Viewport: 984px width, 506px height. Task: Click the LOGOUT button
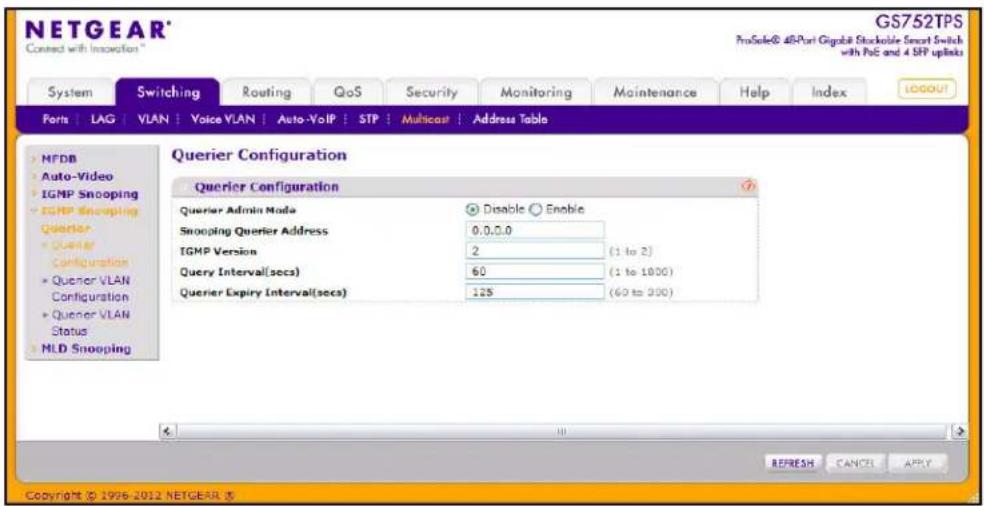point(929,90)
